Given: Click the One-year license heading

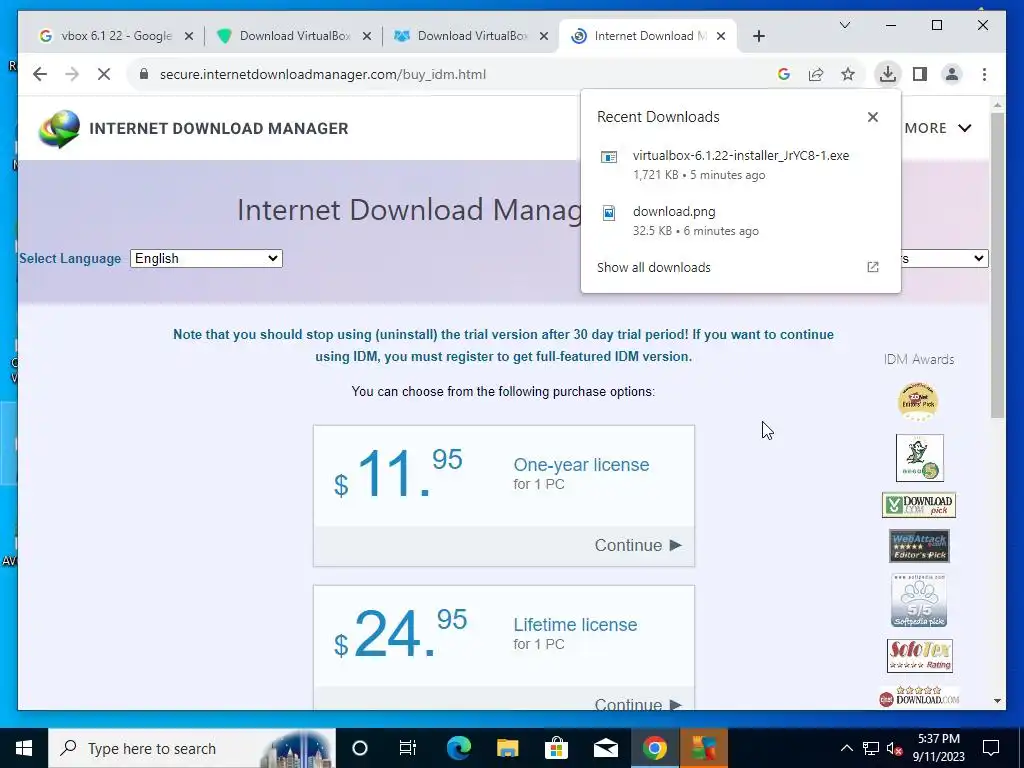Looking at the screenshot, I should (581, 464).
